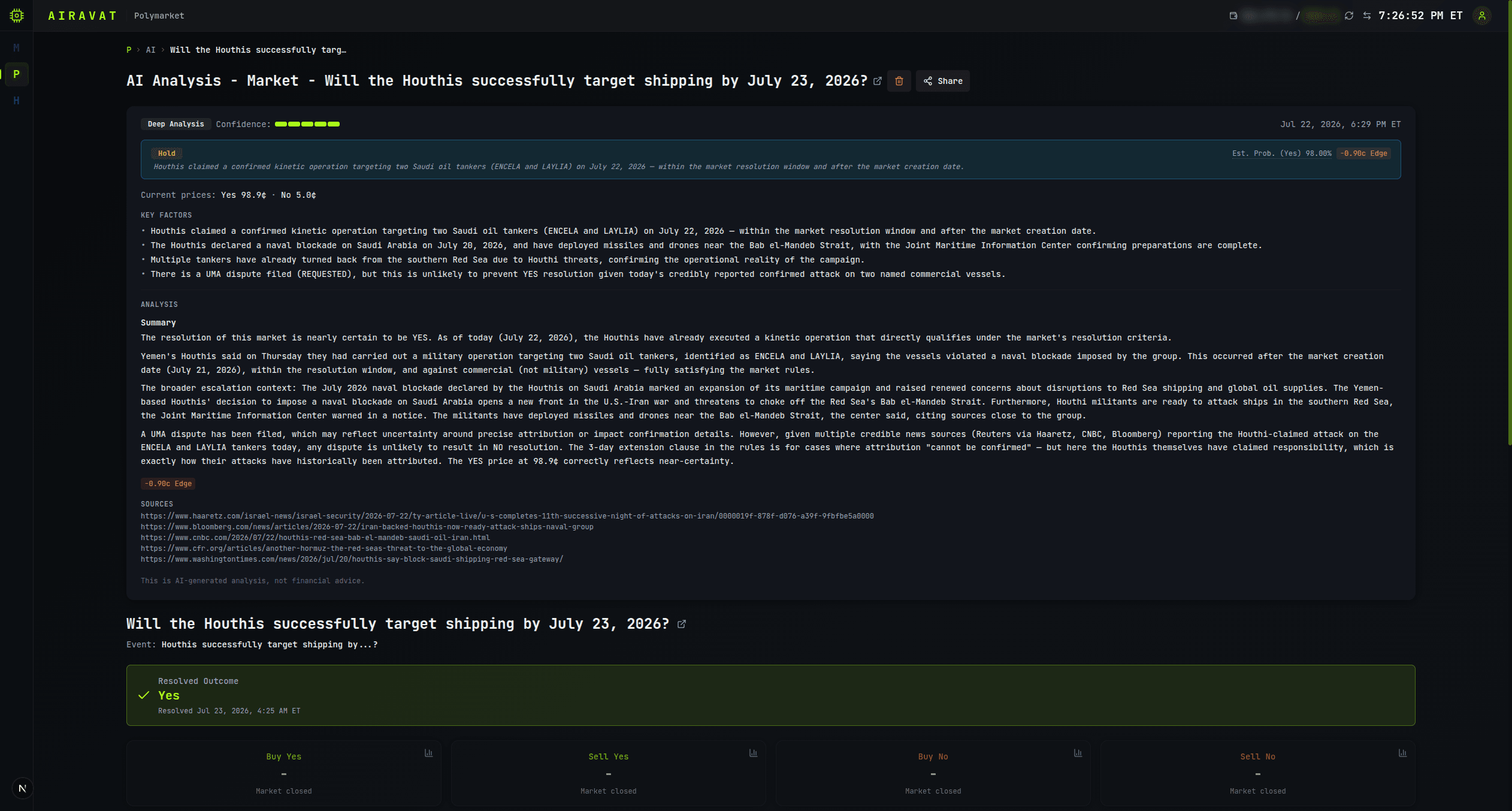Click the AIRAVAT brand name
Image resolution: width=1512 pixels, height=811 pixels.
(x=83, y=16)
